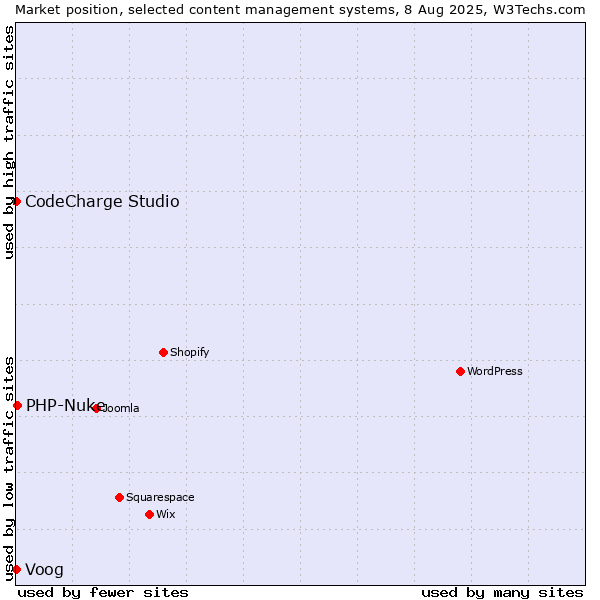Click the PHP-Nuke red data point
This screenshot has width=600, height=600.
[x=17, y=405]
